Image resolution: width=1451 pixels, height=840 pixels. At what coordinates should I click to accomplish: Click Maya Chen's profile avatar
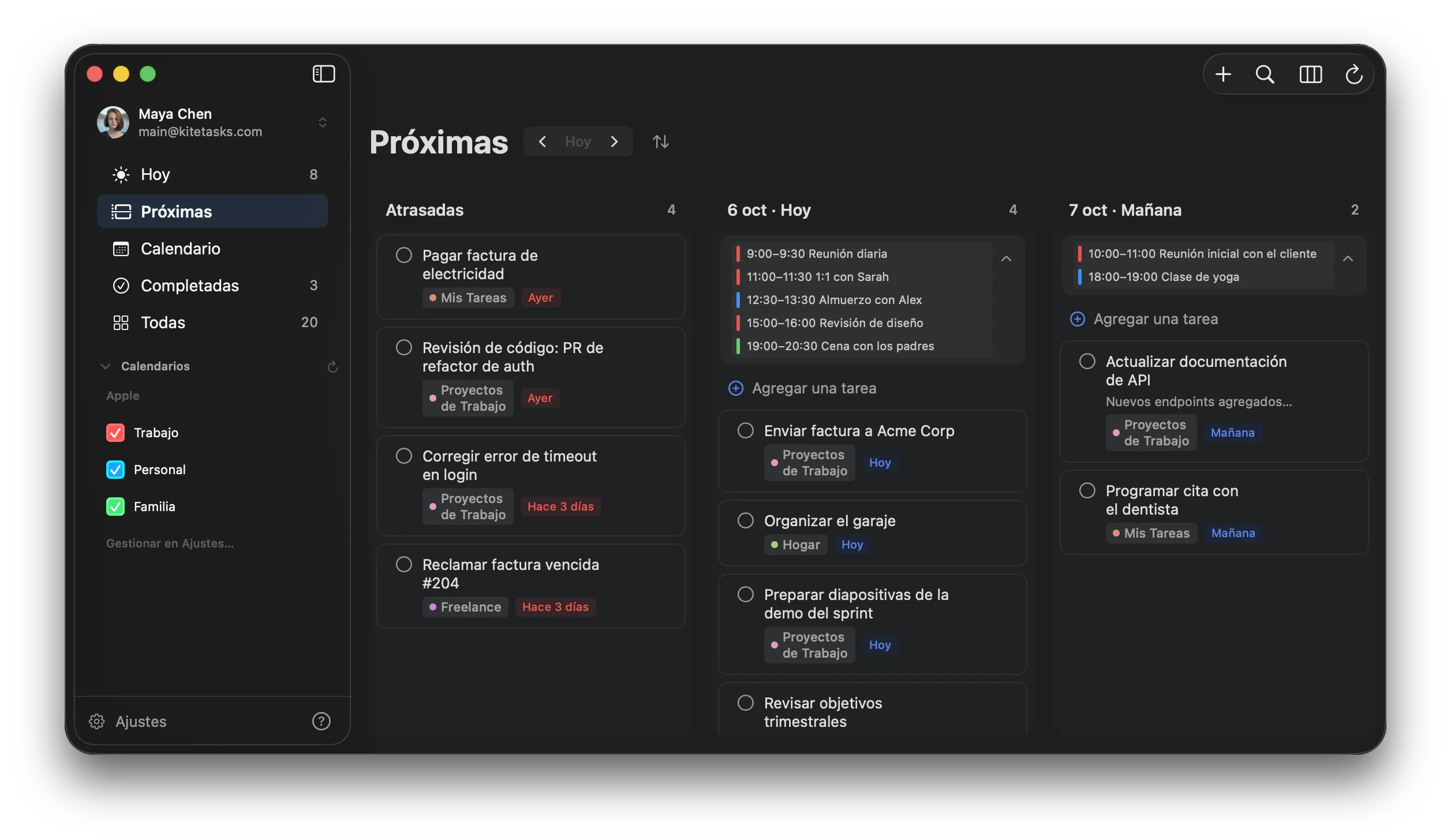pos(113,122)
